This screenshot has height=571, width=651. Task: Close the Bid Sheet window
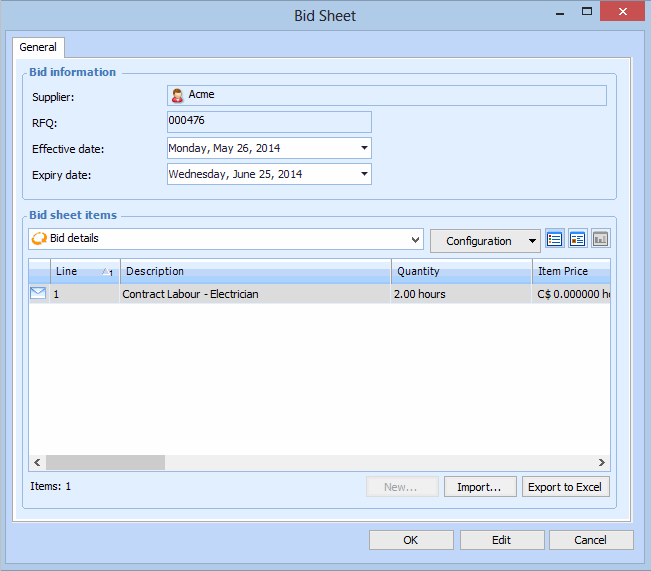[x=621, y=13]
